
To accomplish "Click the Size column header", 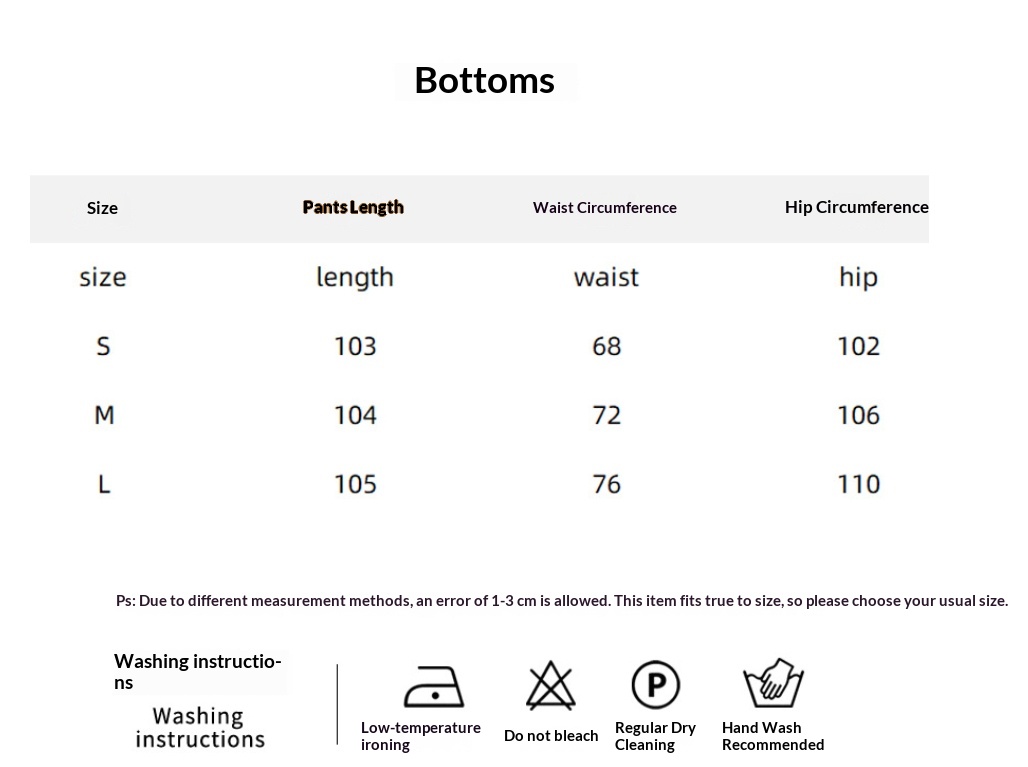I will 102,208.
